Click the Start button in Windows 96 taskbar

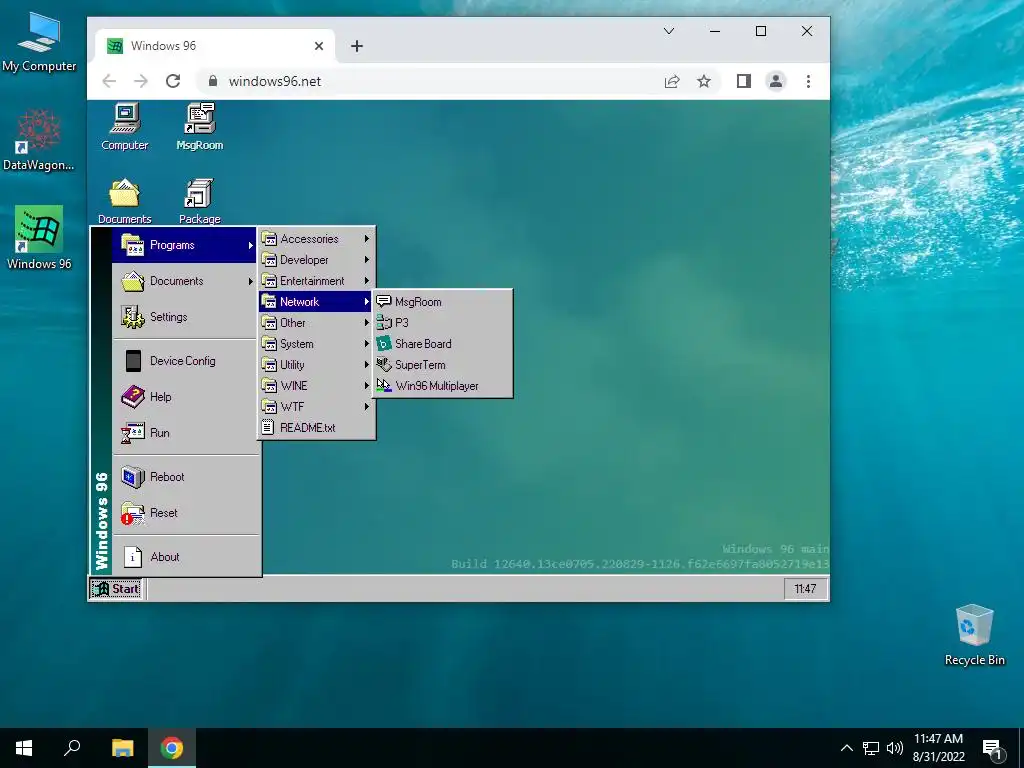116,588
